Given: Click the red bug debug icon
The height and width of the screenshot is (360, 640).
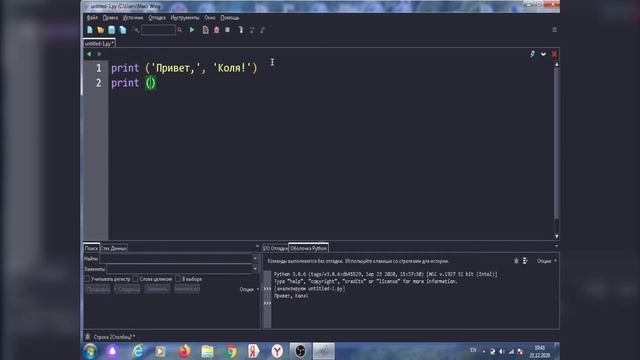Looking at the screenshot, I should pos(217,30).
